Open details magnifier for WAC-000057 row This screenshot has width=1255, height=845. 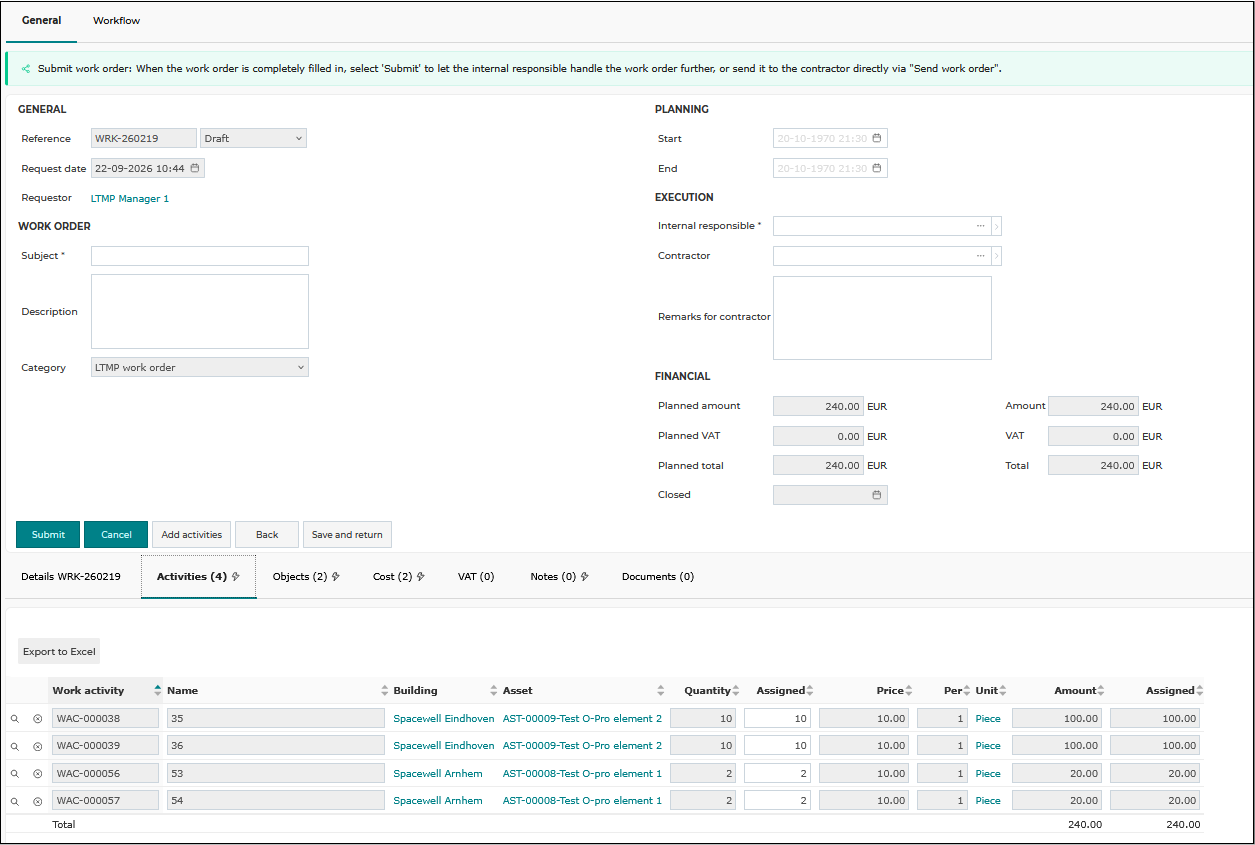15,801
